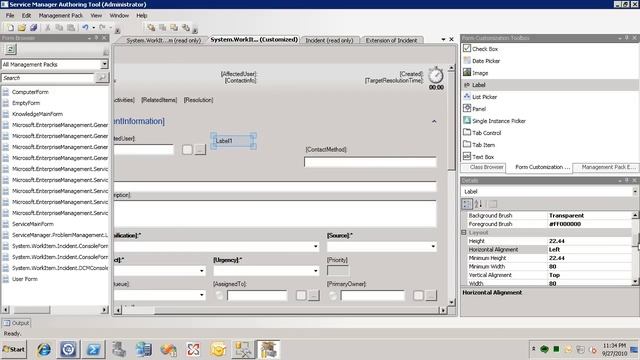Click the Paste toolbar icon
This screenshot has width=640, height=360.
(x=71, y=27)
